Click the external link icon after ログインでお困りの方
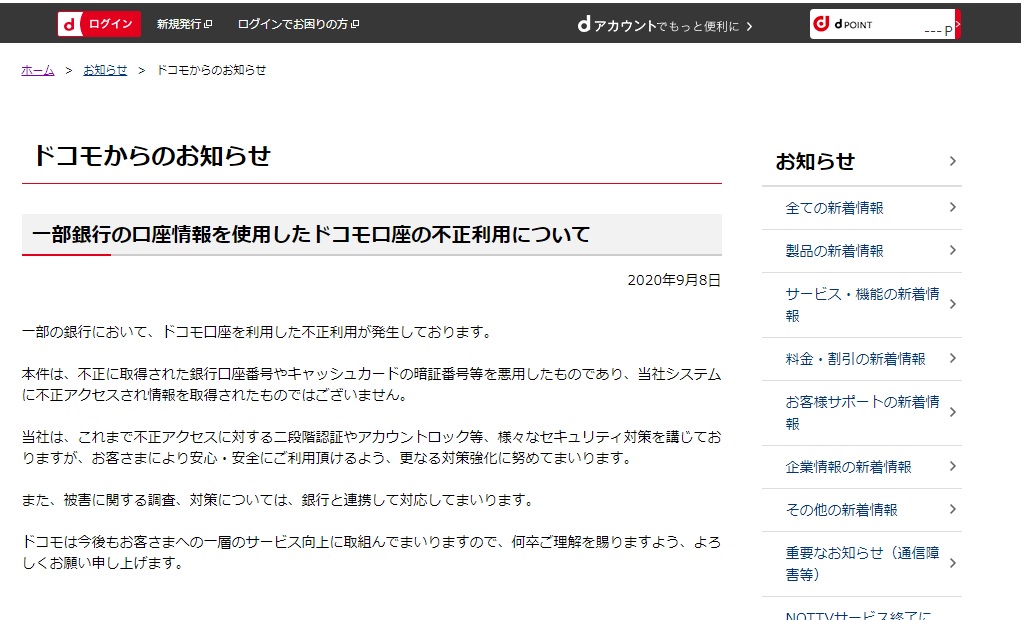1021x620 pixels. (355, 24)
